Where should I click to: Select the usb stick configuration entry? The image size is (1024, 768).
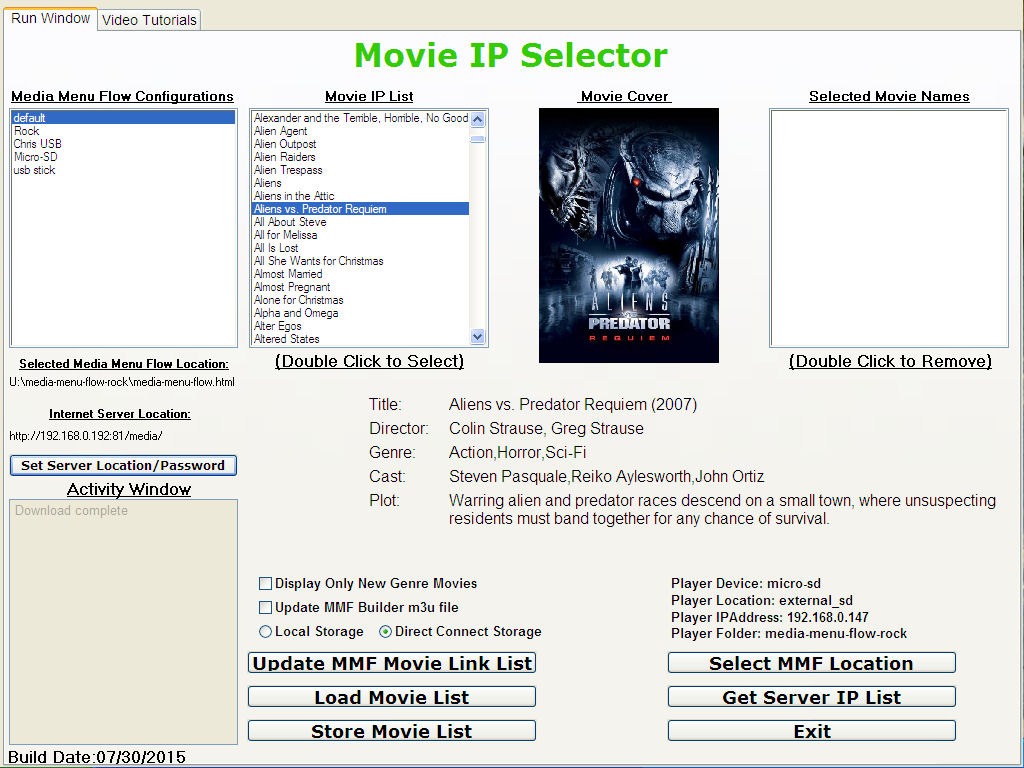(123, 170)
